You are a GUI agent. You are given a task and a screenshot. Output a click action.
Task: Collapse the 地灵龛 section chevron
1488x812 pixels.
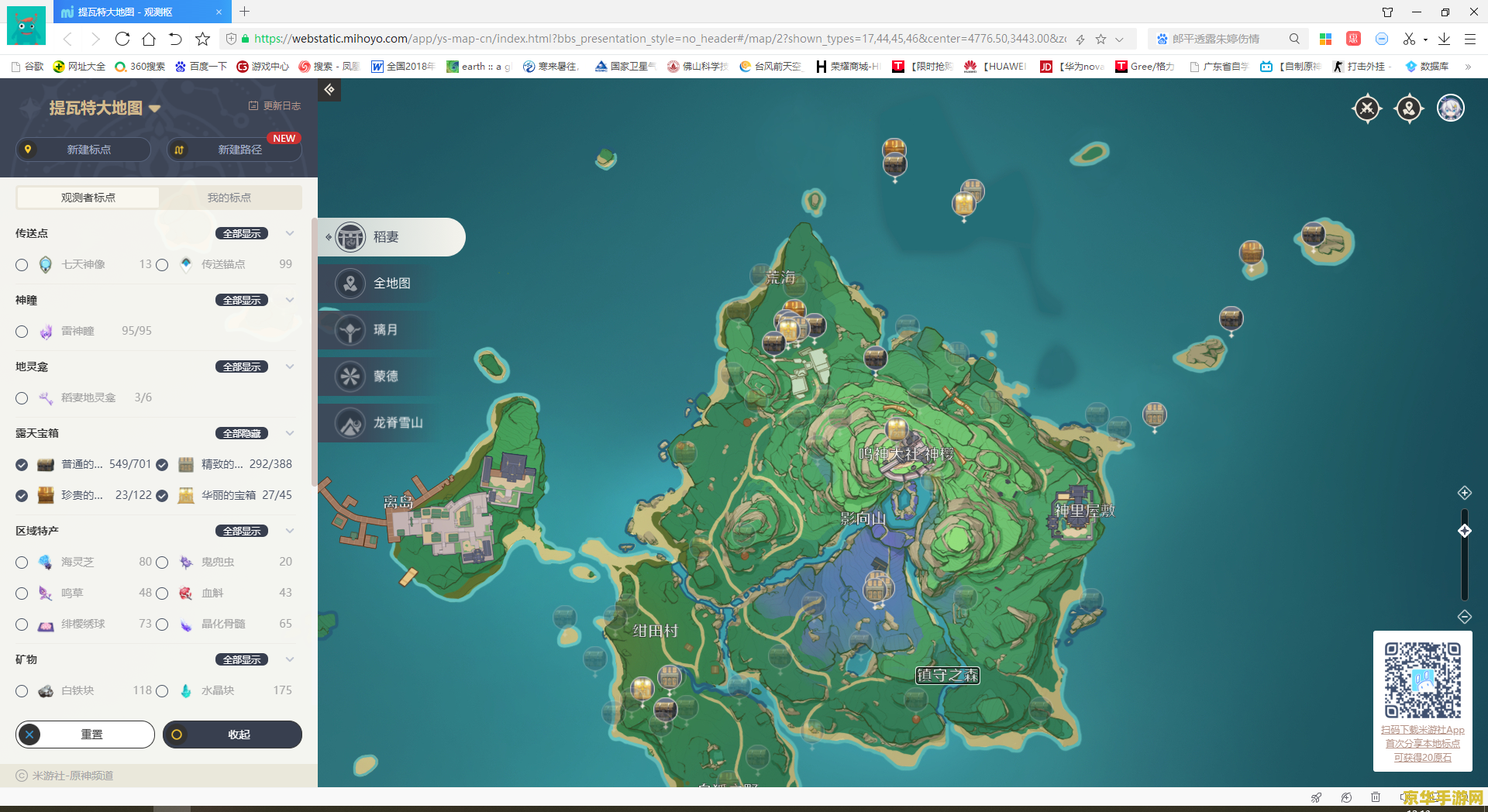coord(290,366)
